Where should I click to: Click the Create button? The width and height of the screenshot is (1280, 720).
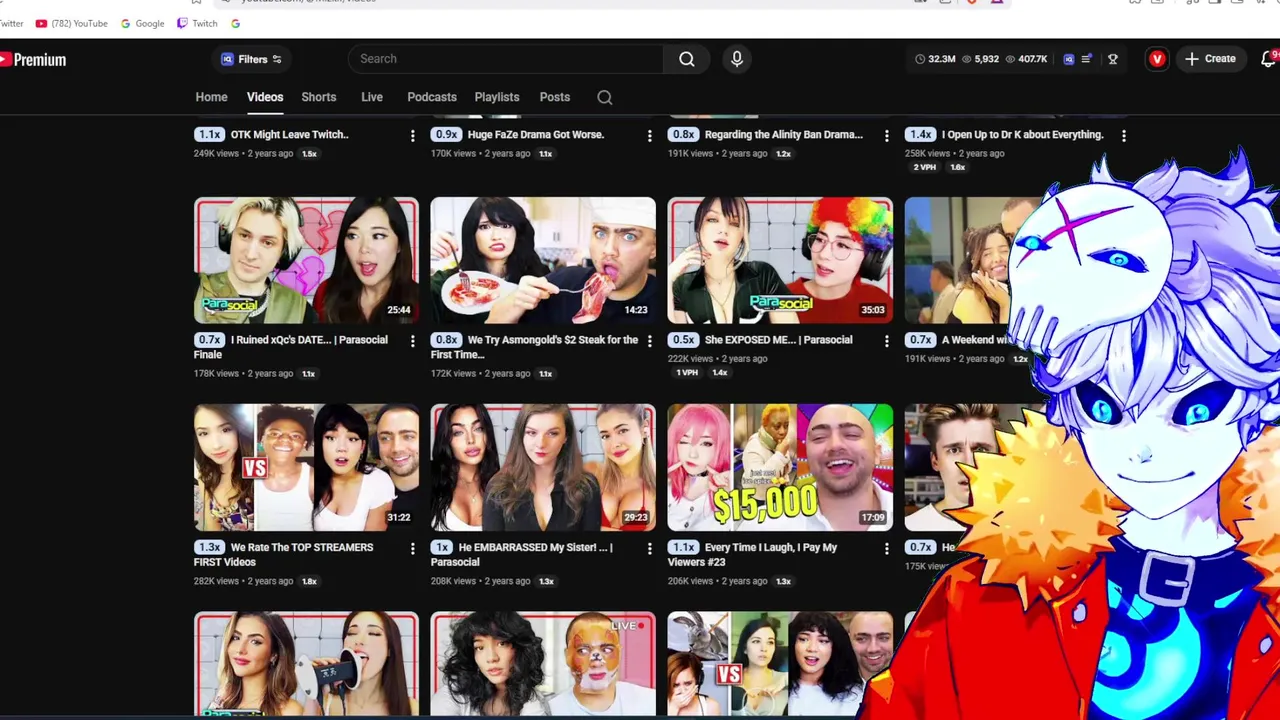[1211, 59]
